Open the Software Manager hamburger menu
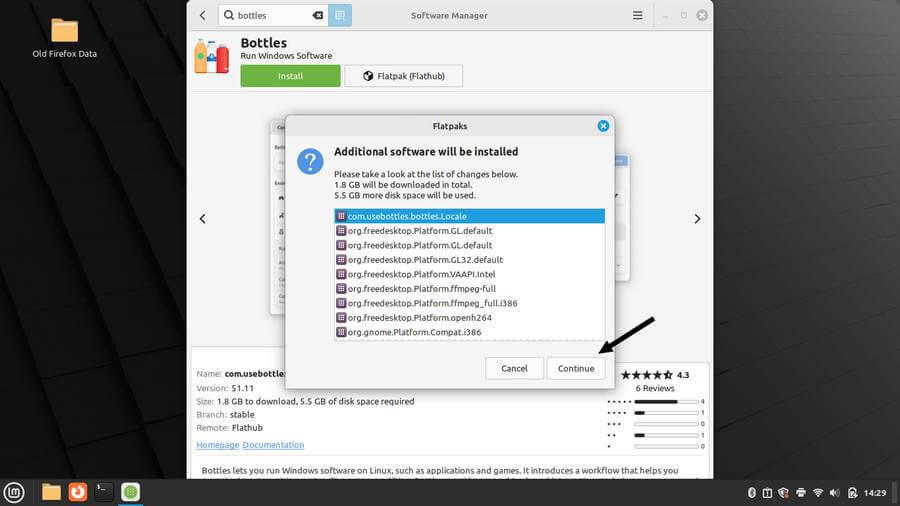Viewport: 900px width, 506px height. (638, 15)
